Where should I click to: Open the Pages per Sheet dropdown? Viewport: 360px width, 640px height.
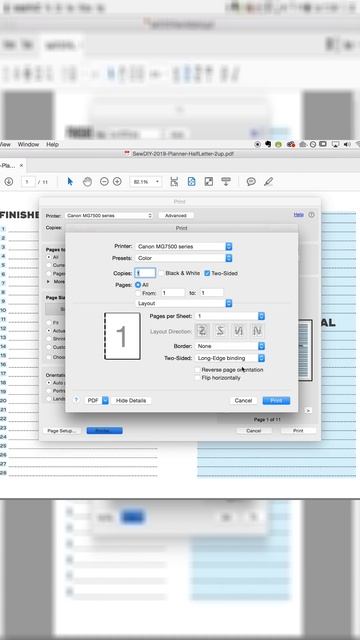tap(230, 316)
